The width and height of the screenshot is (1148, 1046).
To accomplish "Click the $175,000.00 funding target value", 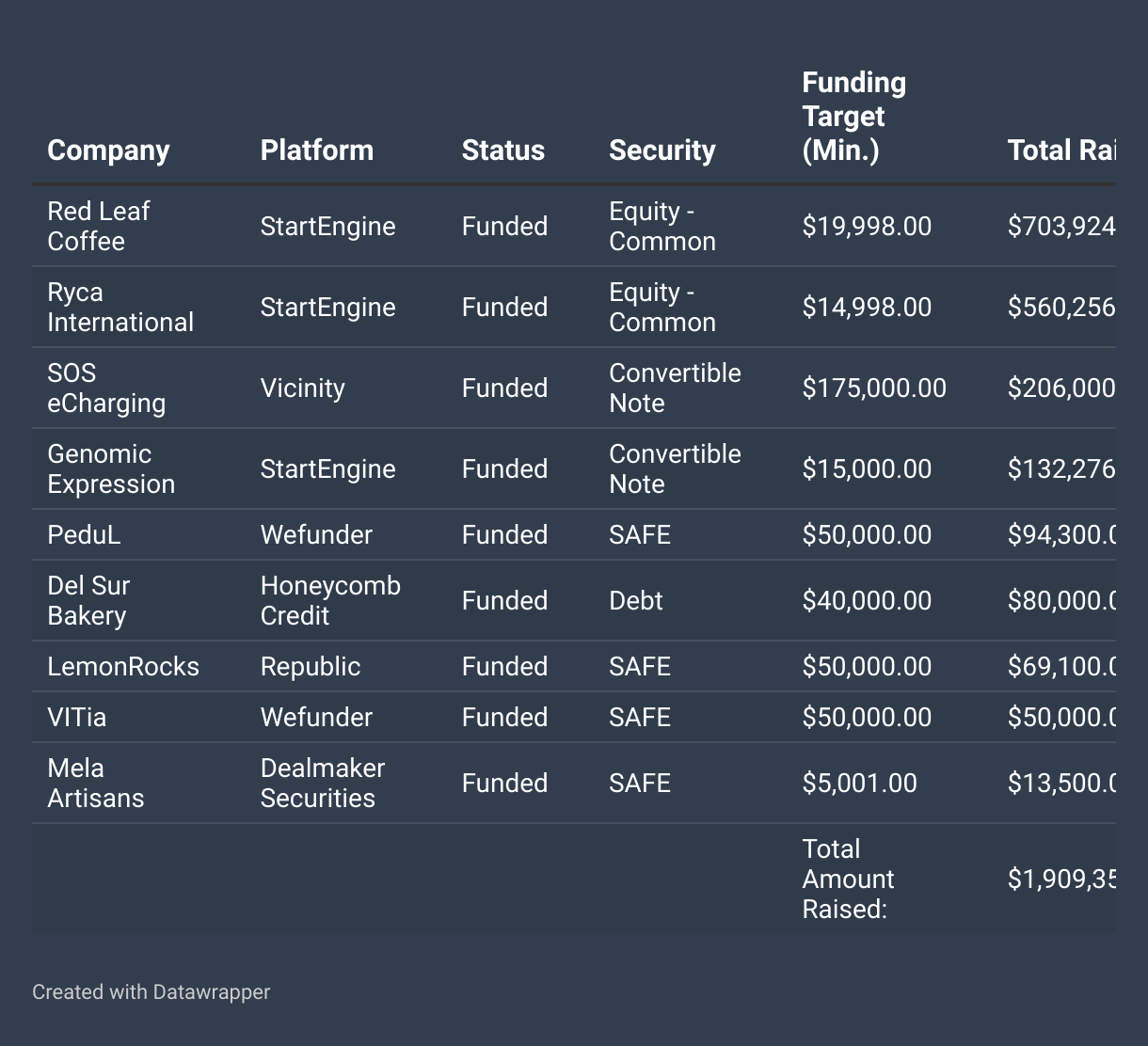I will pos(873,388).
